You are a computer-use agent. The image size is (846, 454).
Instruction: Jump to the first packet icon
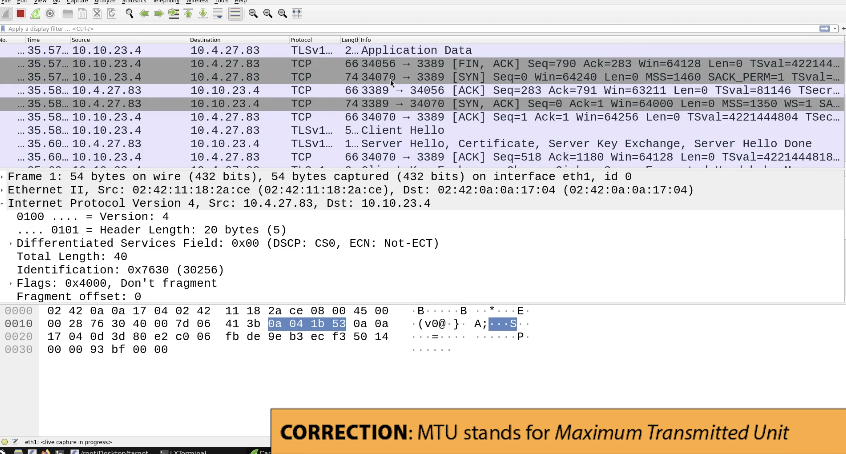(190, 14)
